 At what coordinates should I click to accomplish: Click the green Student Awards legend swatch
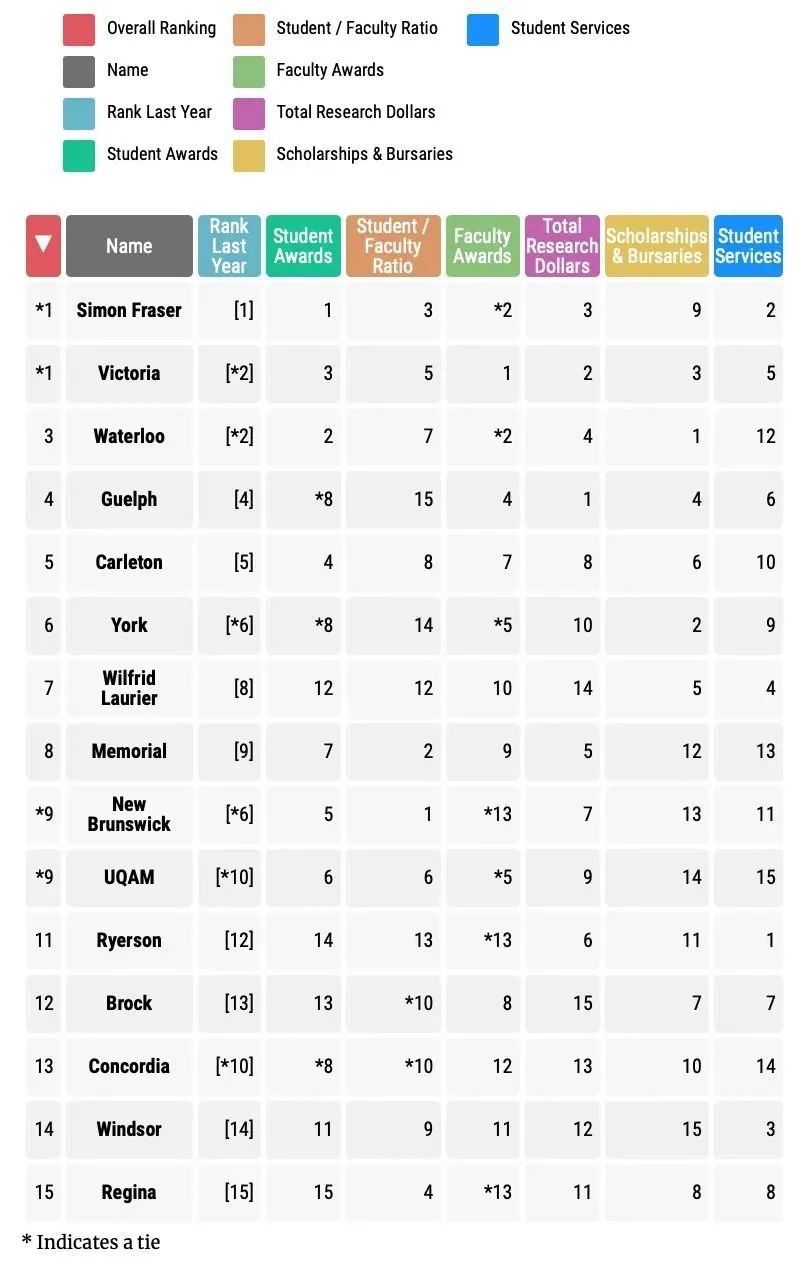79,156
